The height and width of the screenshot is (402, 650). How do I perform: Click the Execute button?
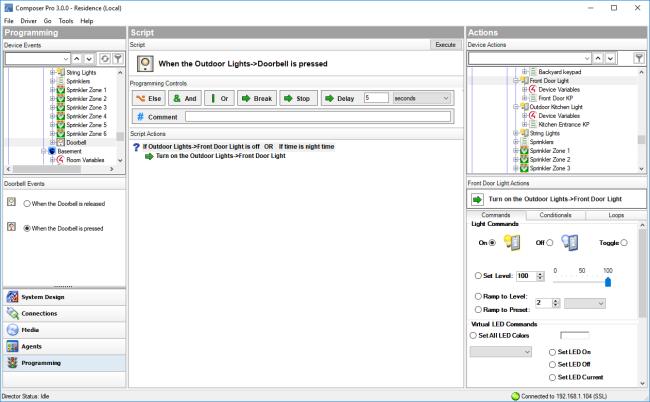click(x=446, y=44)
